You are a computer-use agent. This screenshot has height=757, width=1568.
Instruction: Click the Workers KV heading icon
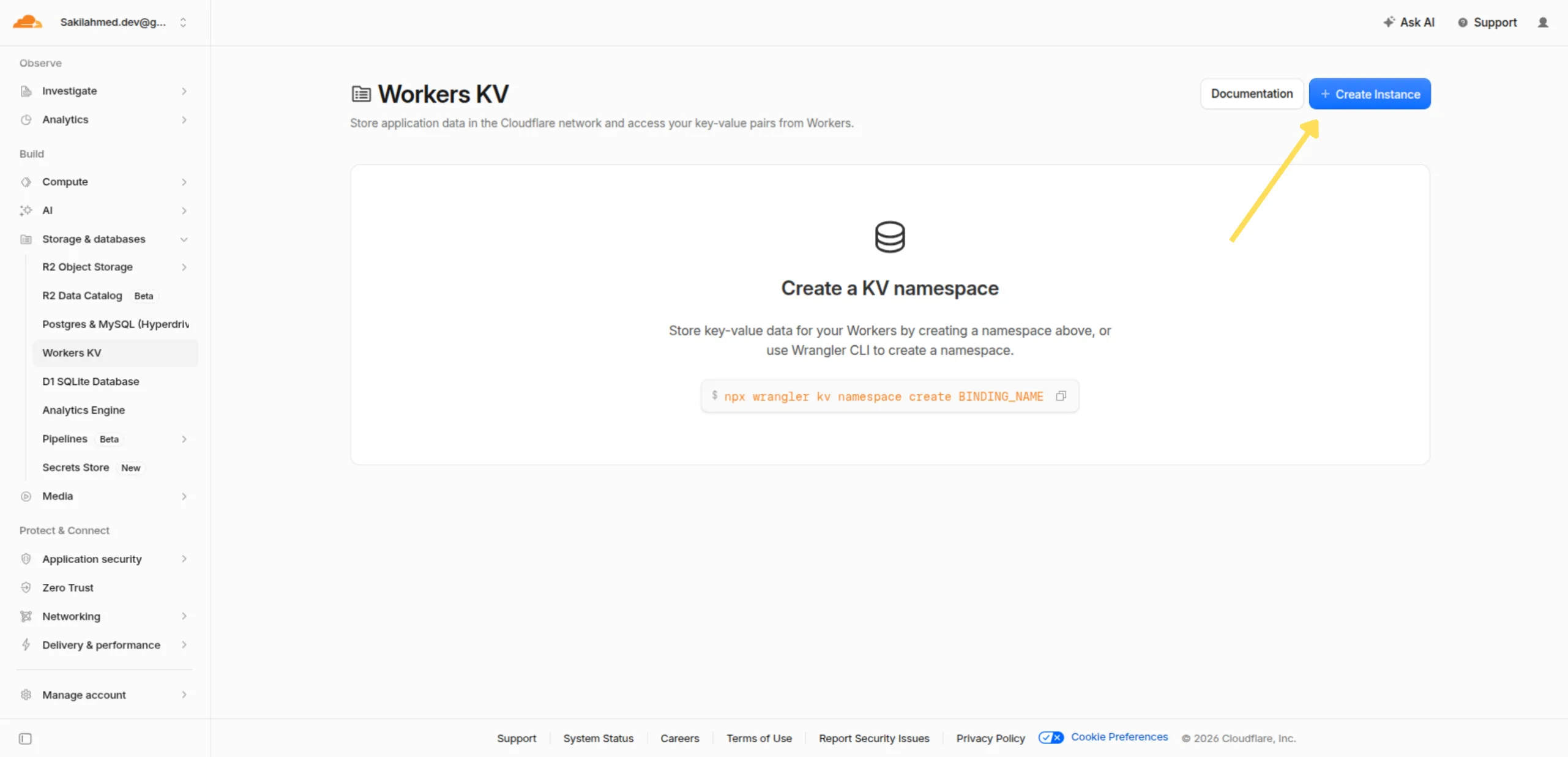[x=361, y=94]
